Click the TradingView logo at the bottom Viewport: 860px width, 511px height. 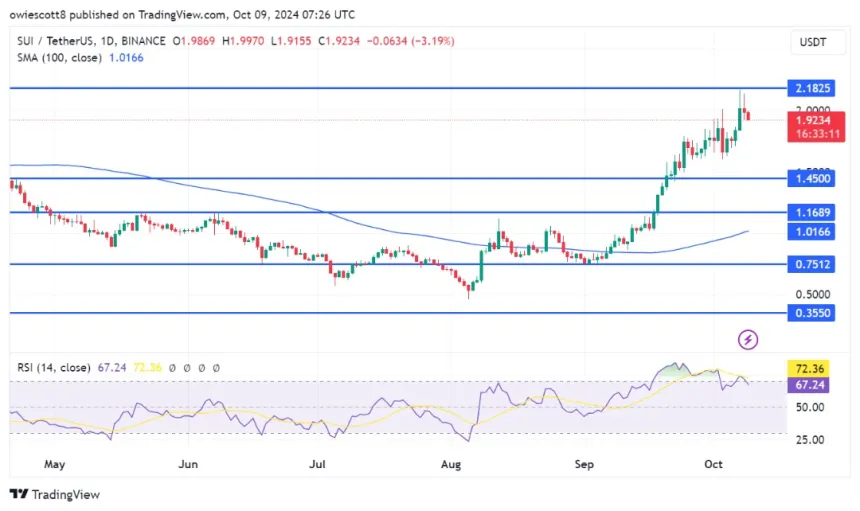coord(55,494)
